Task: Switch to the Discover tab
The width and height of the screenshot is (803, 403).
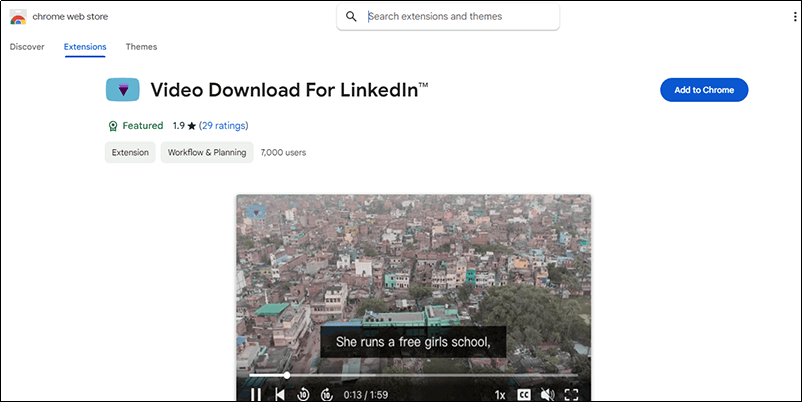Action: (27, 47)
